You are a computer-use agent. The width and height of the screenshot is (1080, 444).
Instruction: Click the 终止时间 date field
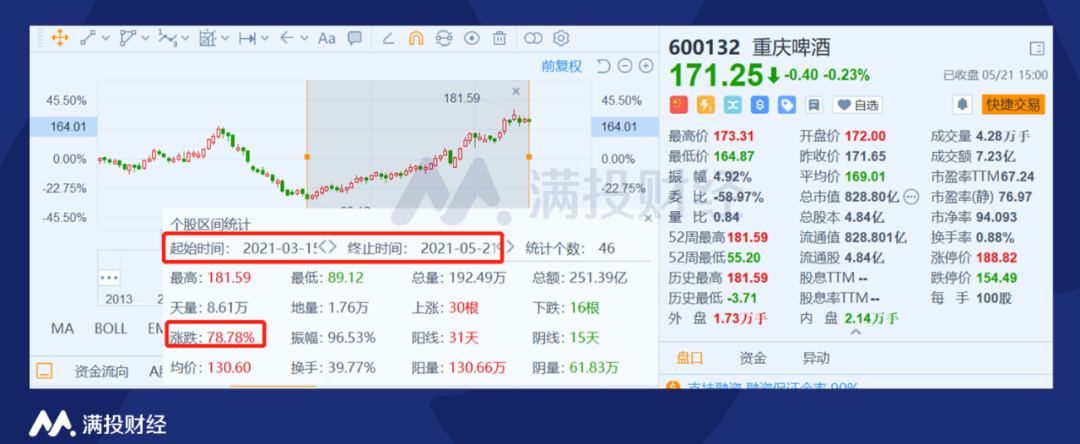tap(459, 249)
